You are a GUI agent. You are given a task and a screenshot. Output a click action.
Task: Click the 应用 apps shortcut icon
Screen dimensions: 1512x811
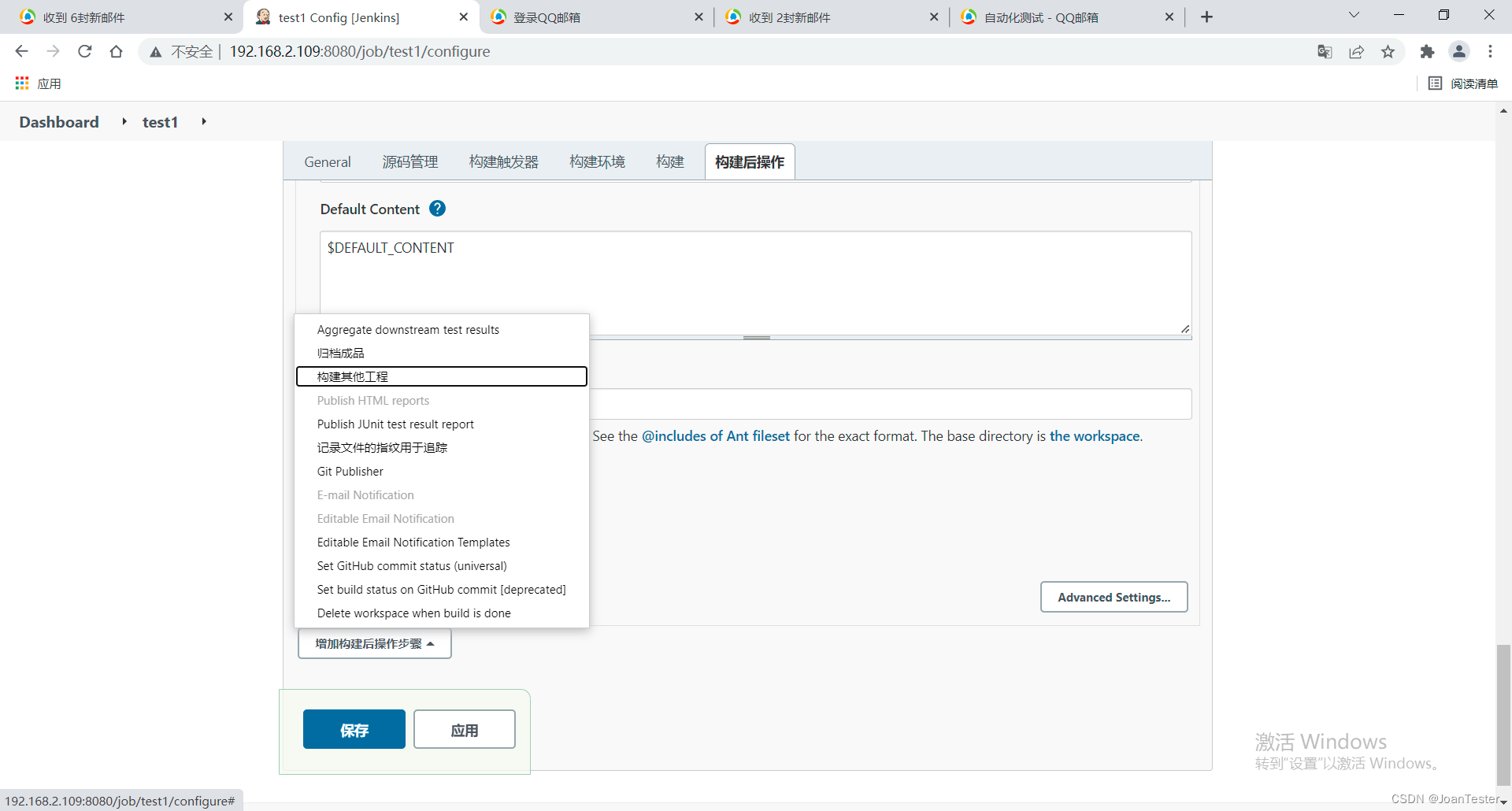pos(21,83)
